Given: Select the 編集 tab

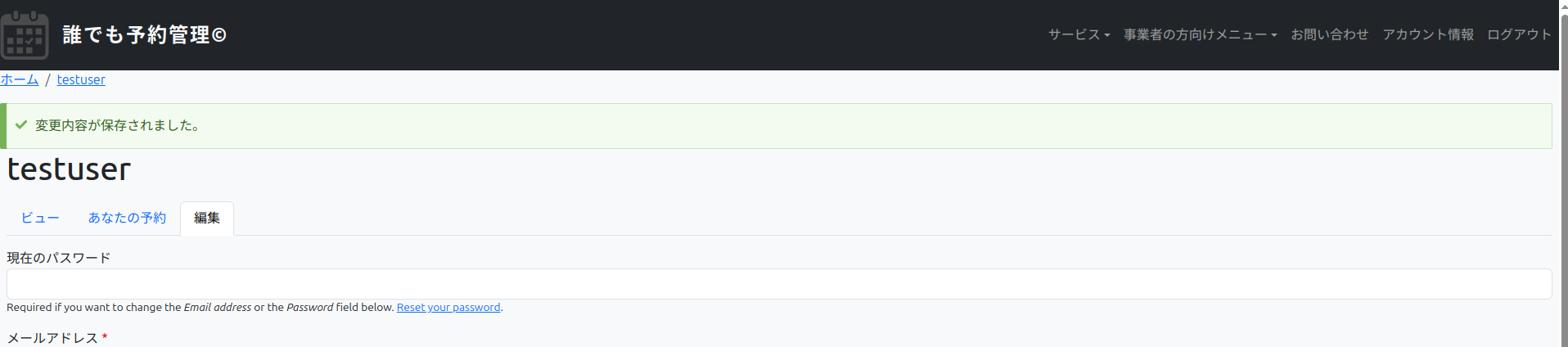Looking at the screenshot, I should (207, 218).
